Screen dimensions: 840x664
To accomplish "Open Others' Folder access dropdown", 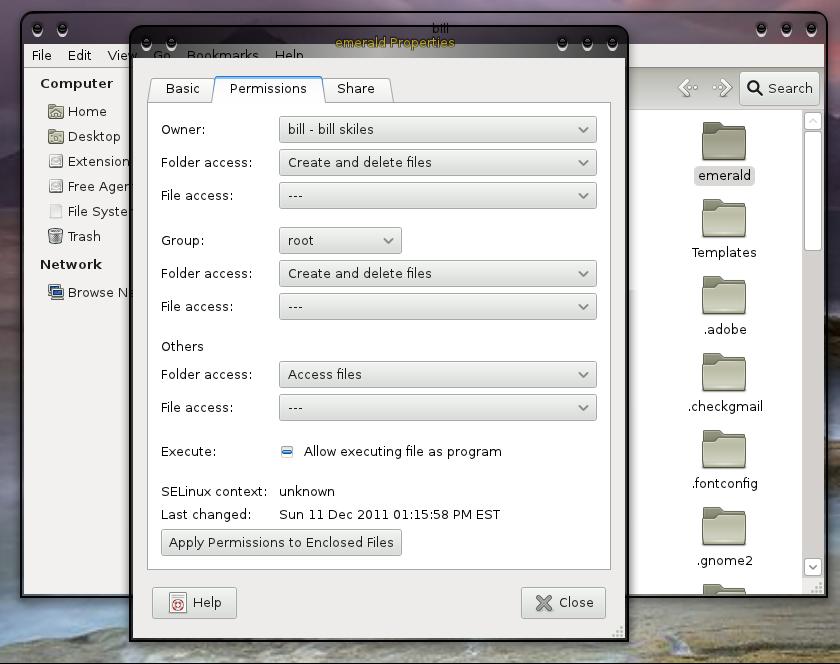I will click(x=438, y=374).
